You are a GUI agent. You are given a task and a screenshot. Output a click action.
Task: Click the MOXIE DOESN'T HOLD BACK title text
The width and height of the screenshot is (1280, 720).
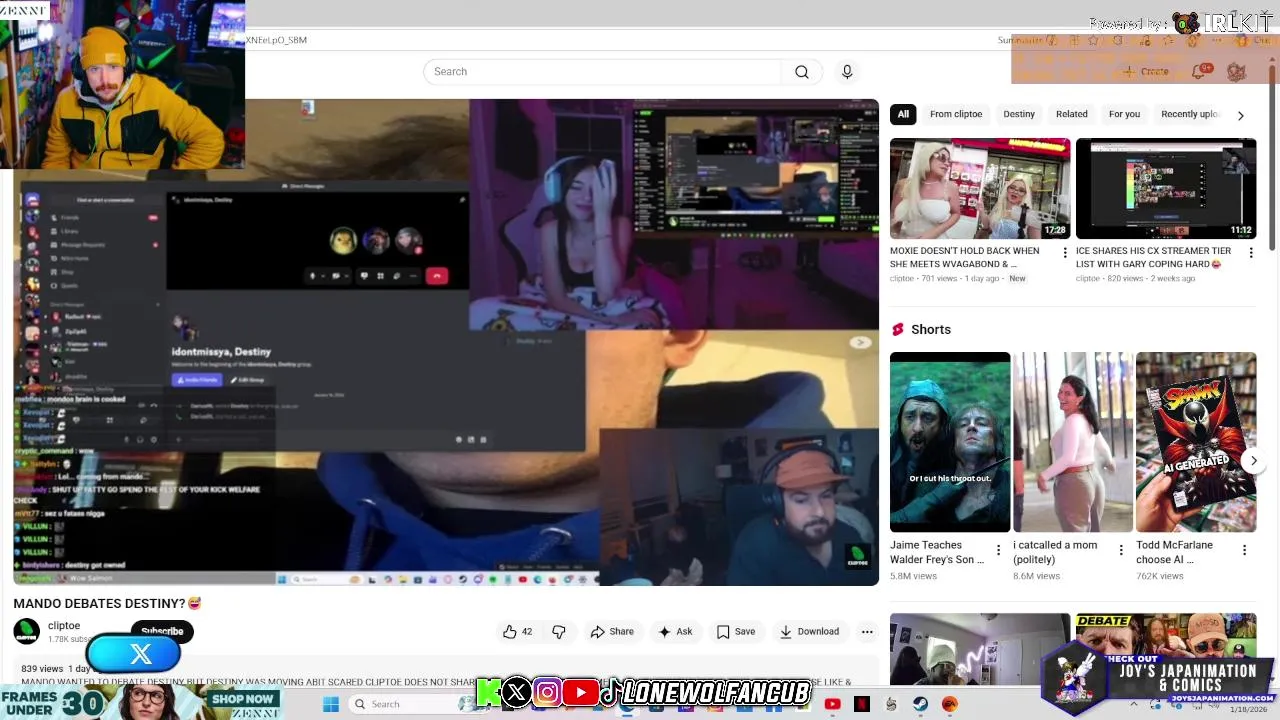pyautogui.click(x=964, y=258)
